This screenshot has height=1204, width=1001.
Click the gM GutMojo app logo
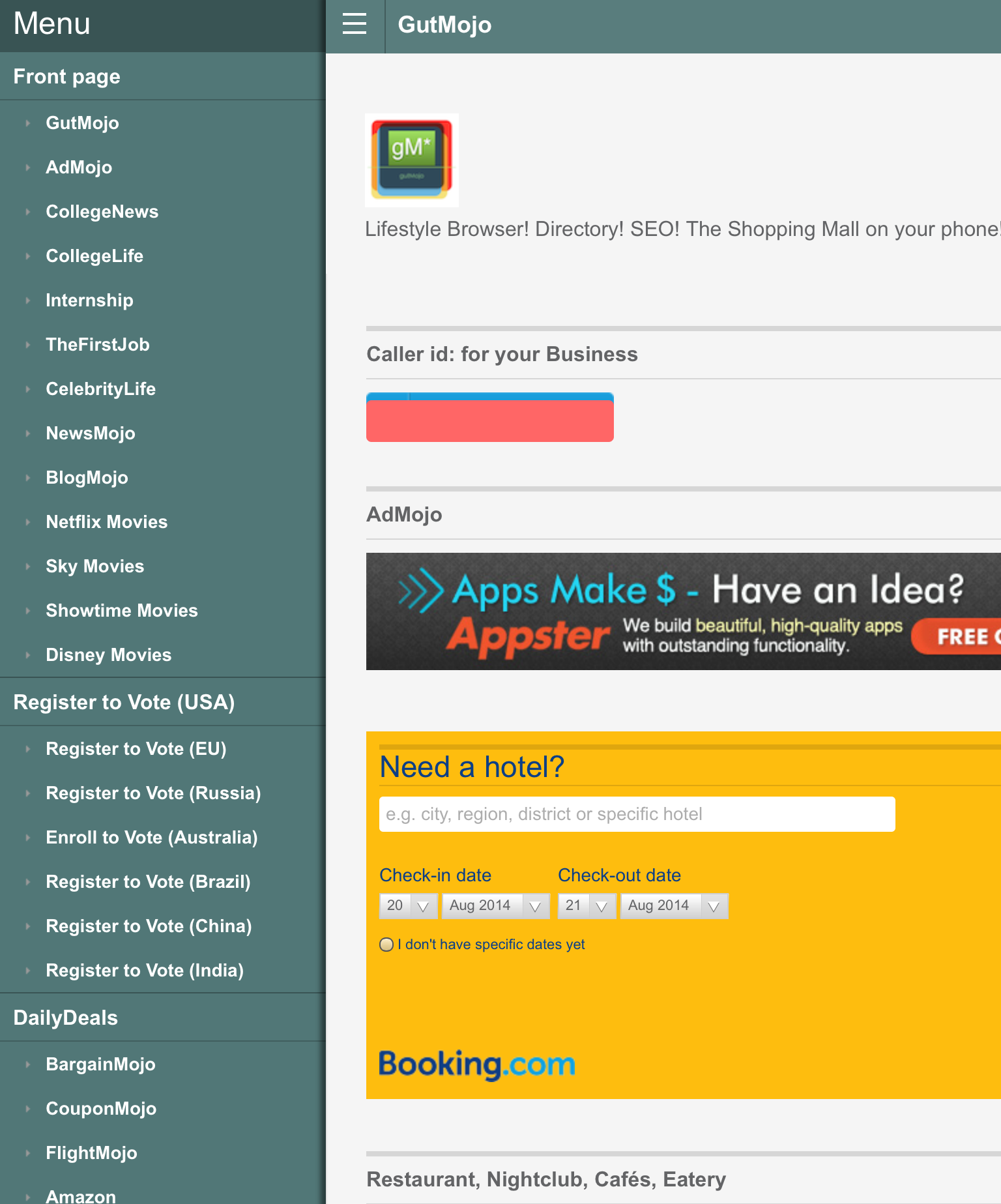[x=411, y=160]
